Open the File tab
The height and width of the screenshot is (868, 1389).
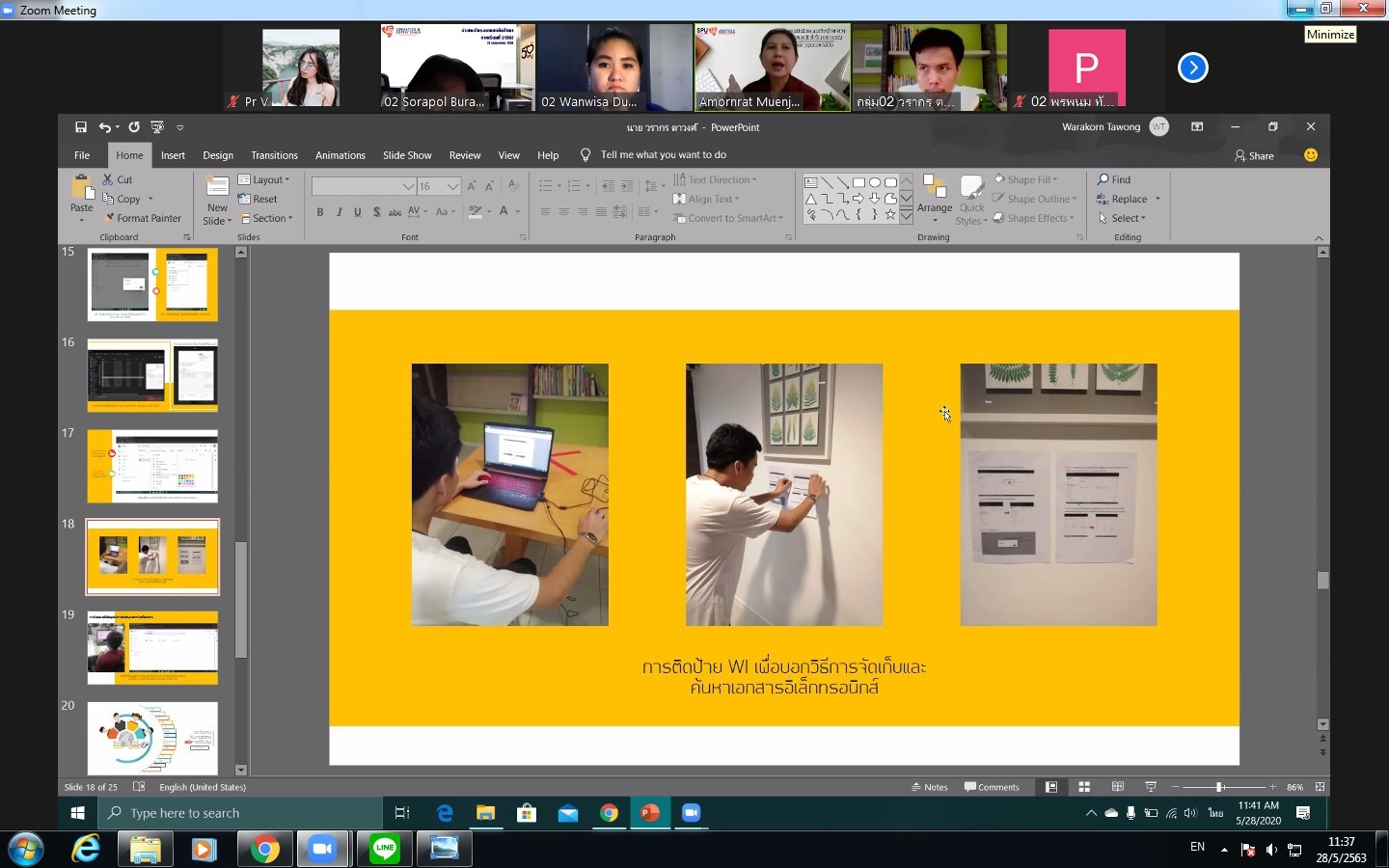(82, 155)
